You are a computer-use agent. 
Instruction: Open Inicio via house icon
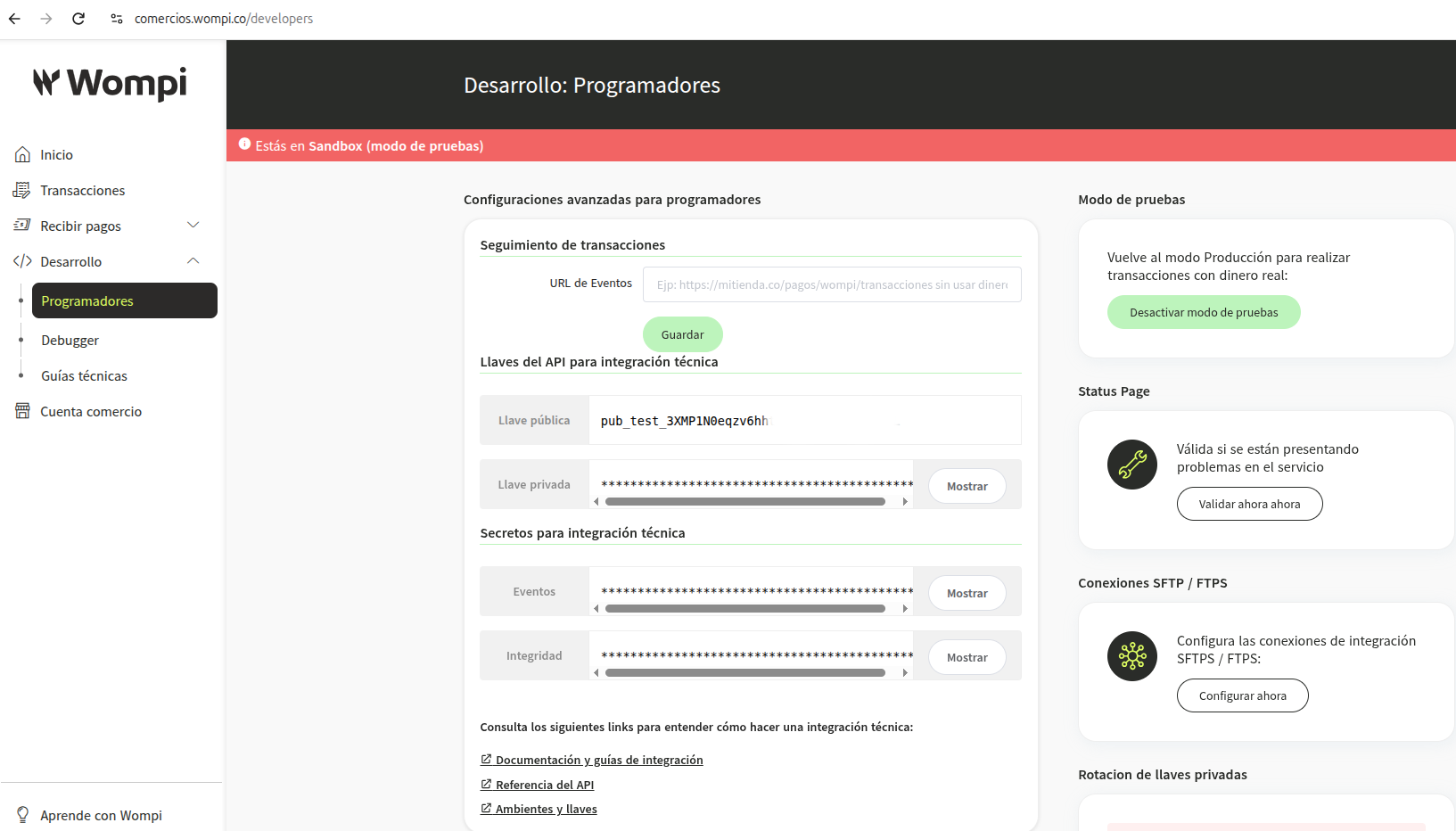[23, 154]
